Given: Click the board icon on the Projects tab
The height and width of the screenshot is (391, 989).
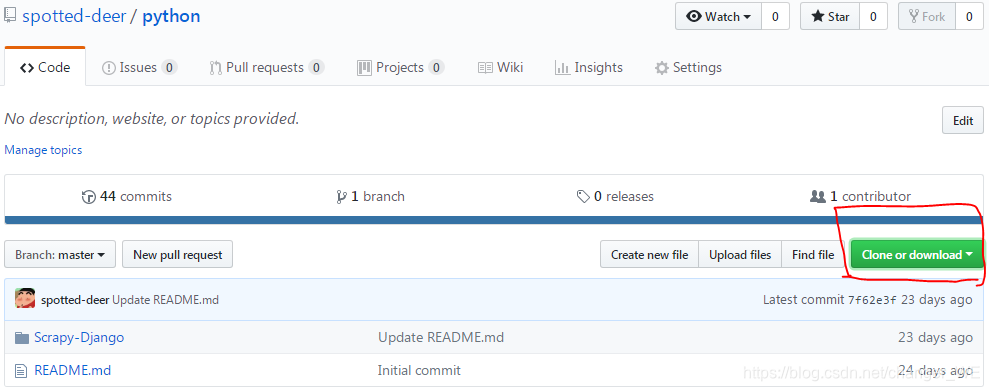Looking at the screenshot, I should click(364, 67).
